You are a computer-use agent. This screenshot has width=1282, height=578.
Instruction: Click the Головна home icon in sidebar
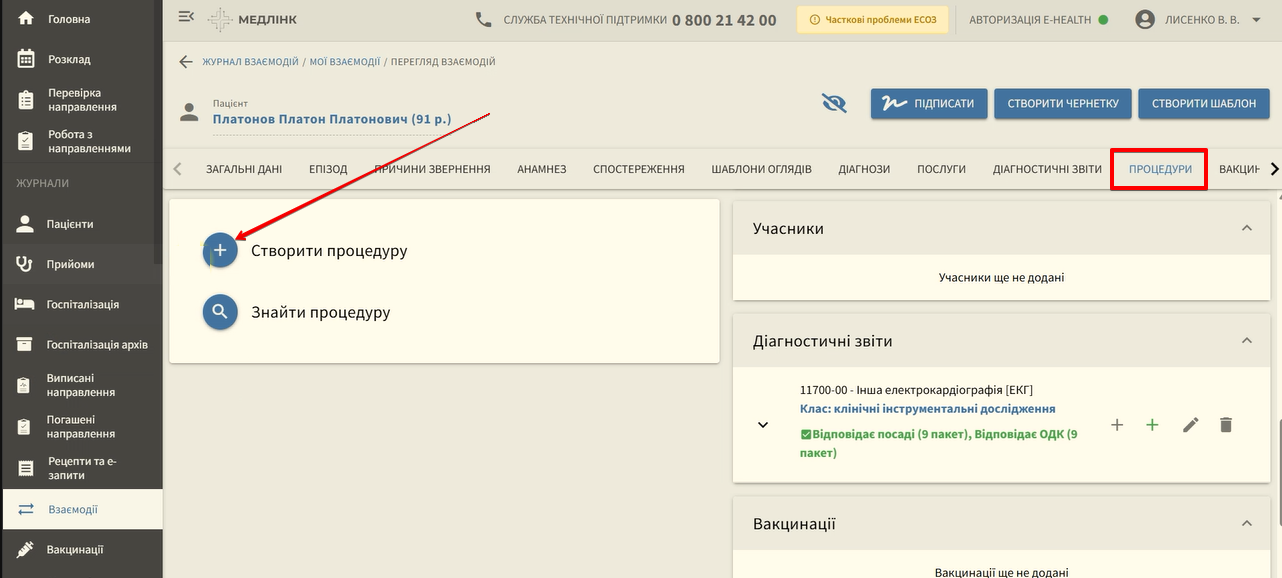26,19
